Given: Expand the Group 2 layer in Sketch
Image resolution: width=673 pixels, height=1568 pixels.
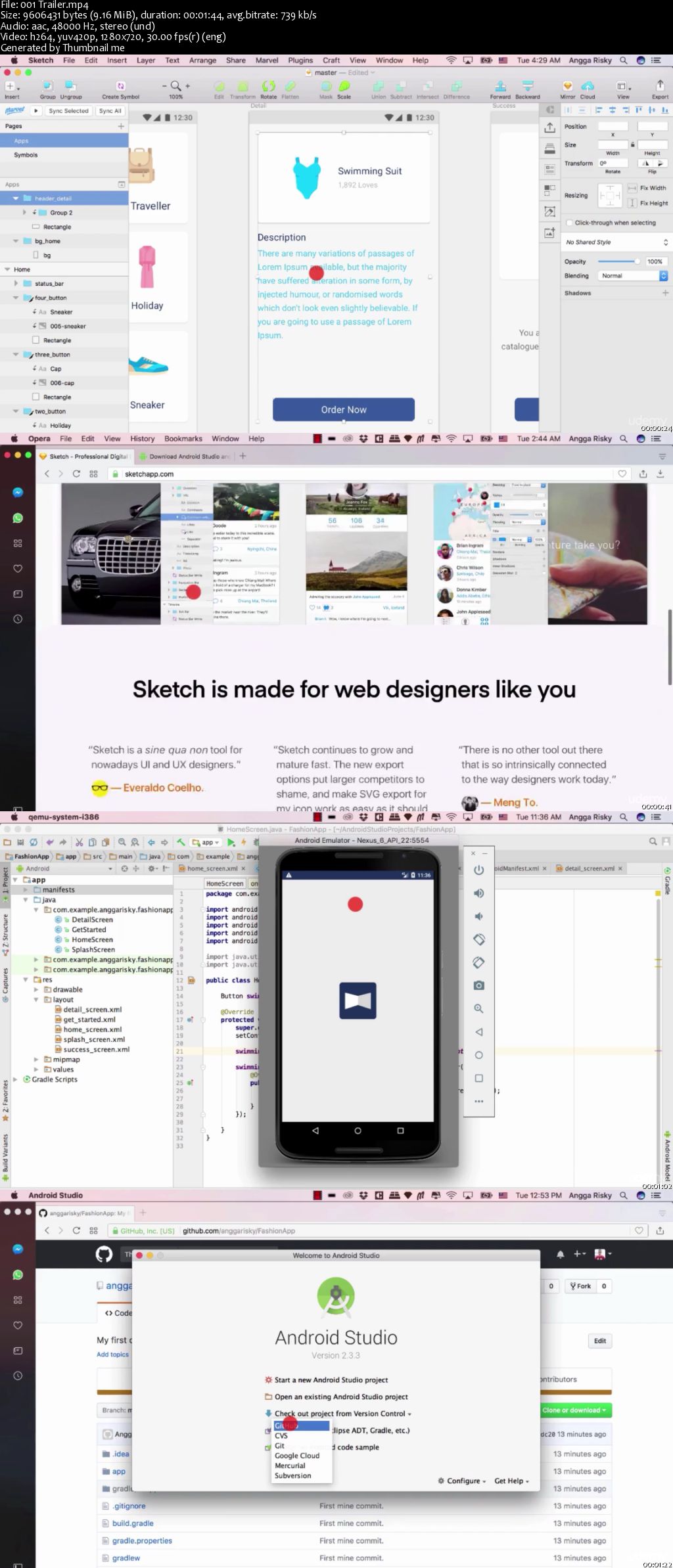Looking at the screenshot, I should point(24,212).
